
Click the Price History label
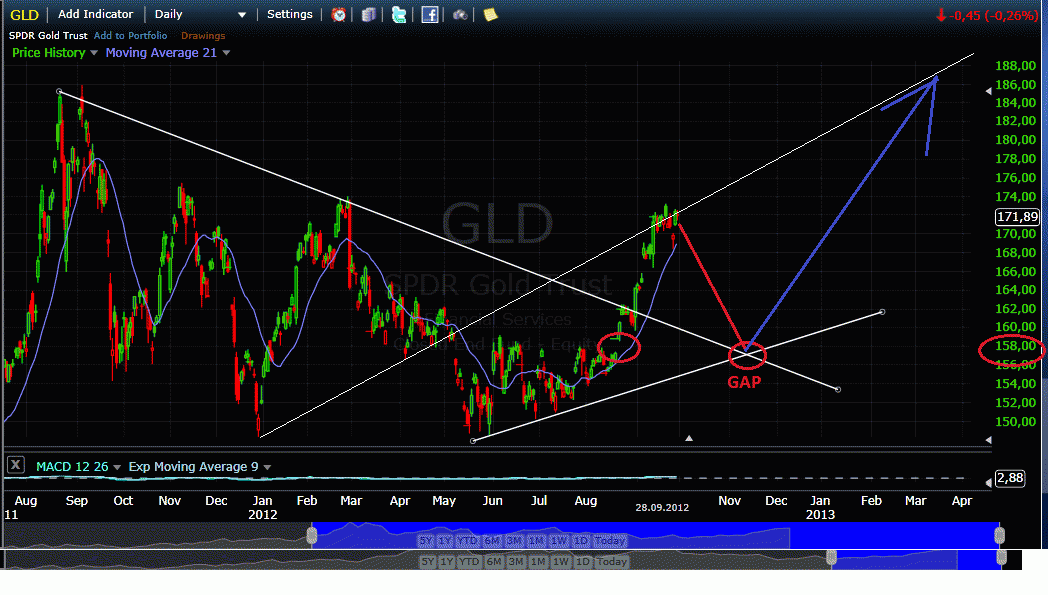click(x=49, y=53)
